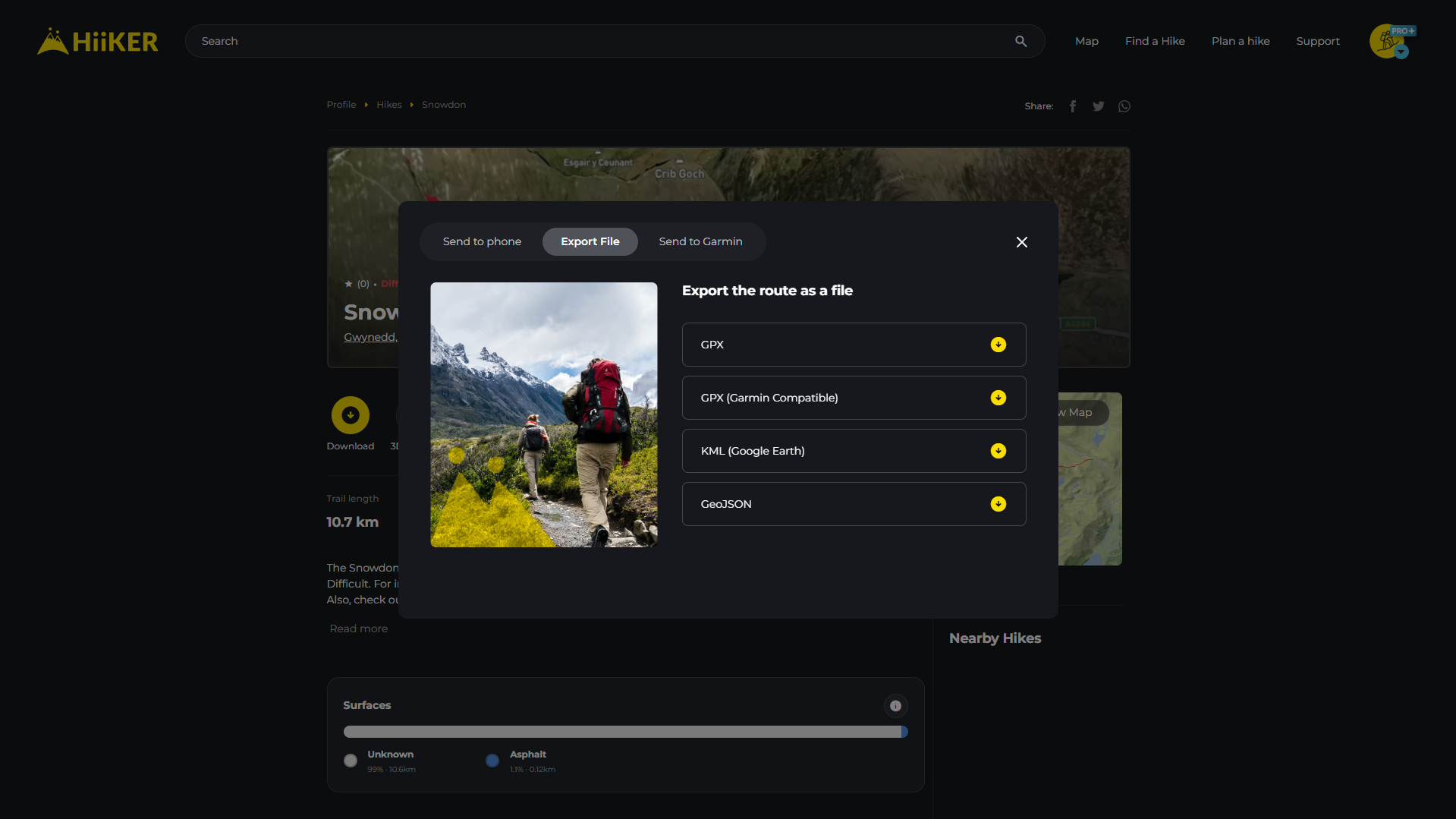Open the Support nav item

click(x=1318, y=41)
